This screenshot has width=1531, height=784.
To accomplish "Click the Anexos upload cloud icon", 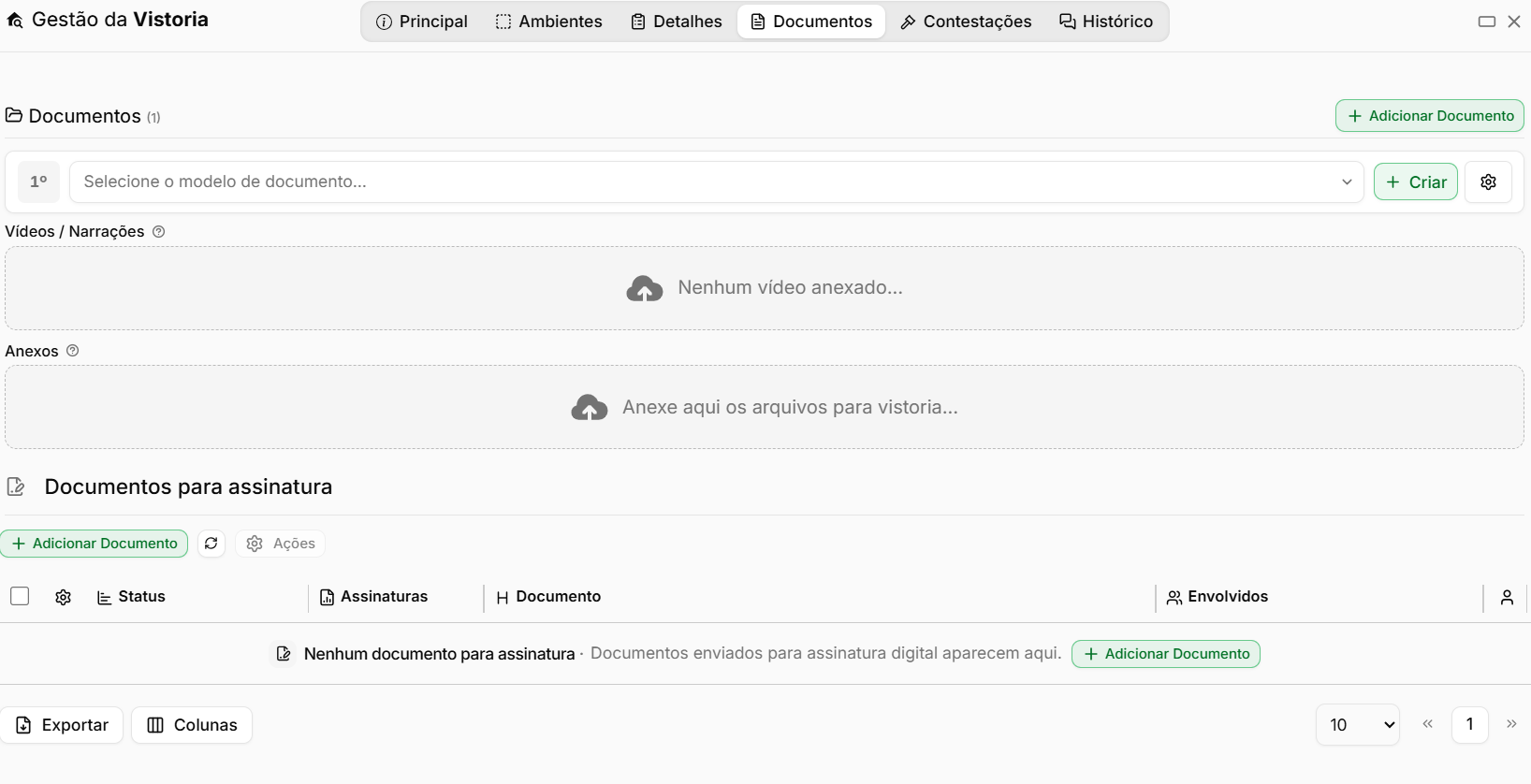I will pyautogui.click(x=589, y=408).
